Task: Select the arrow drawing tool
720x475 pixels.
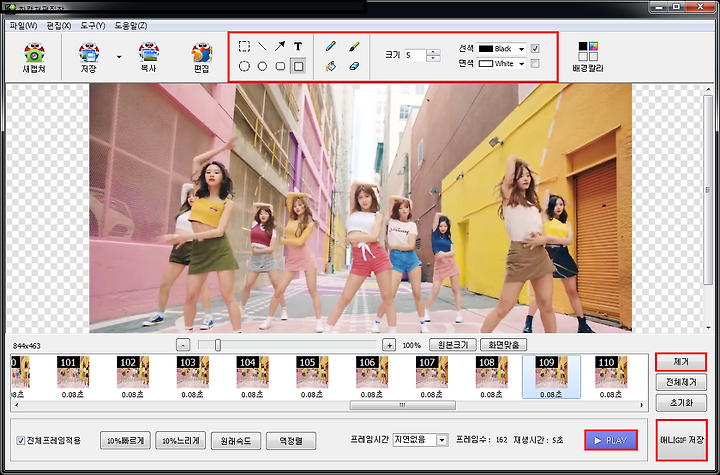Action: point(280,46)
